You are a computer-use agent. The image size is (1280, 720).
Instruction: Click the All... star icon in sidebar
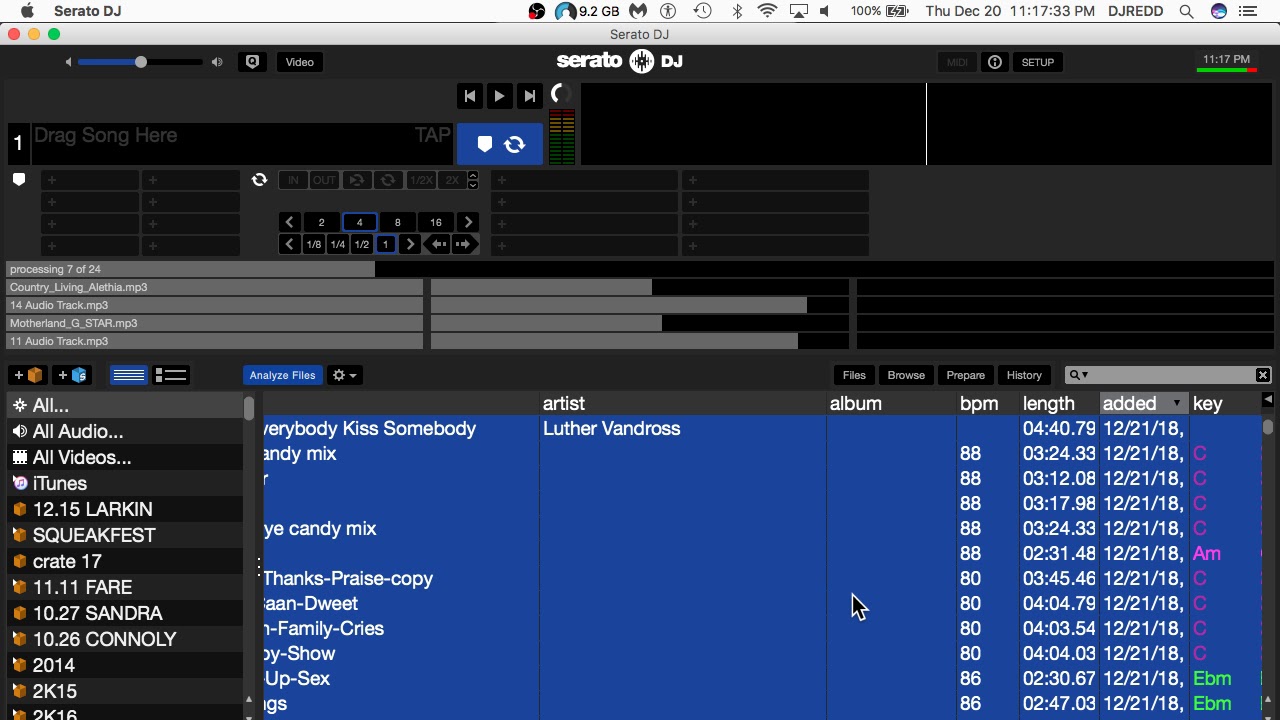[x=19, y=405]
